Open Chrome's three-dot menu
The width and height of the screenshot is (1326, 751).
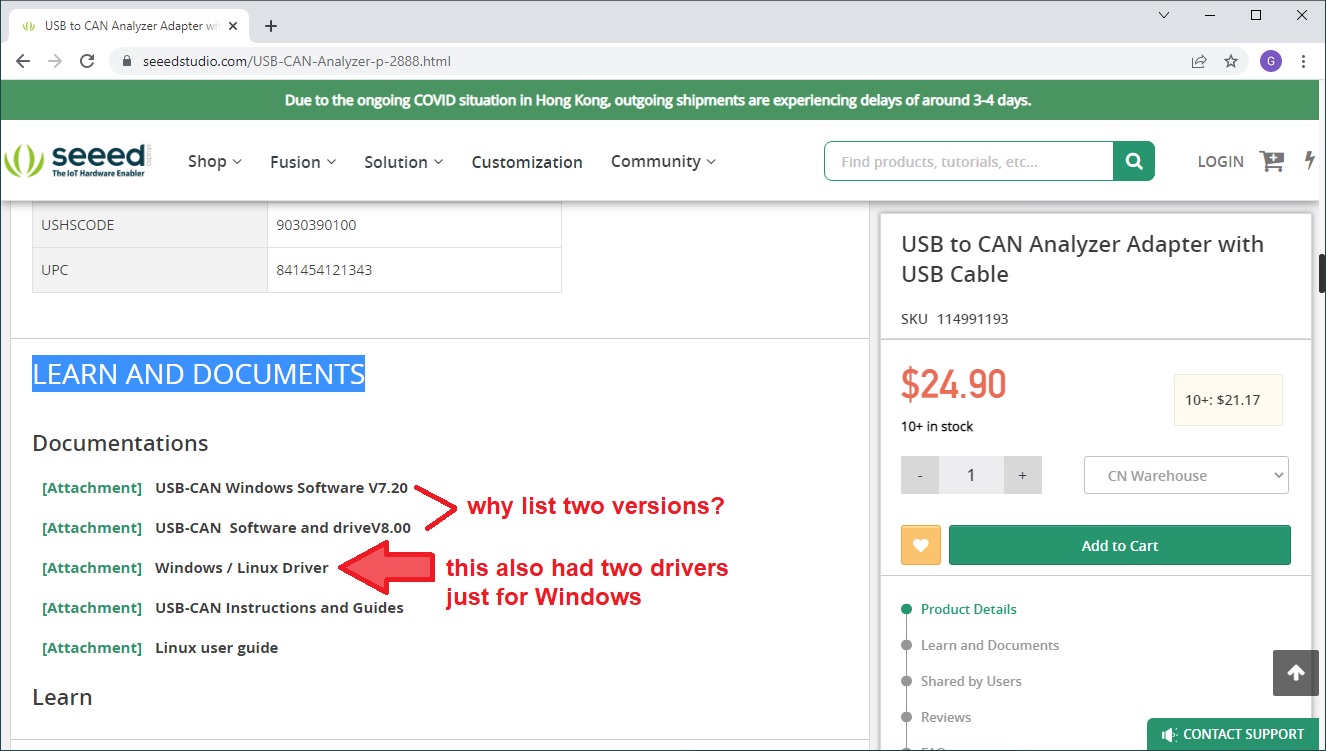tap(1303, 61)
